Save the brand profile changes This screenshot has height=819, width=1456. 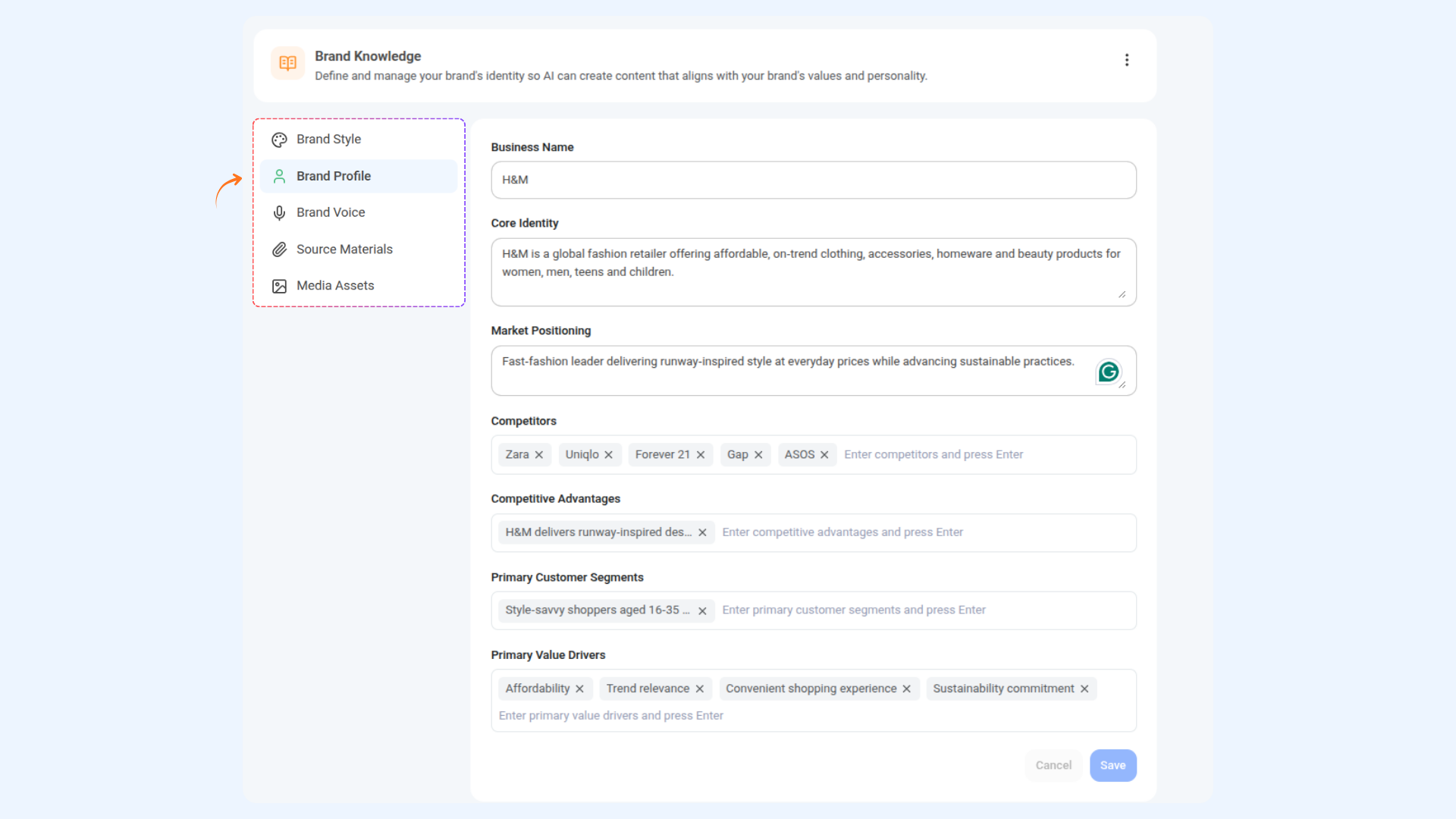pyautogui.click(x=1112, y=765)
